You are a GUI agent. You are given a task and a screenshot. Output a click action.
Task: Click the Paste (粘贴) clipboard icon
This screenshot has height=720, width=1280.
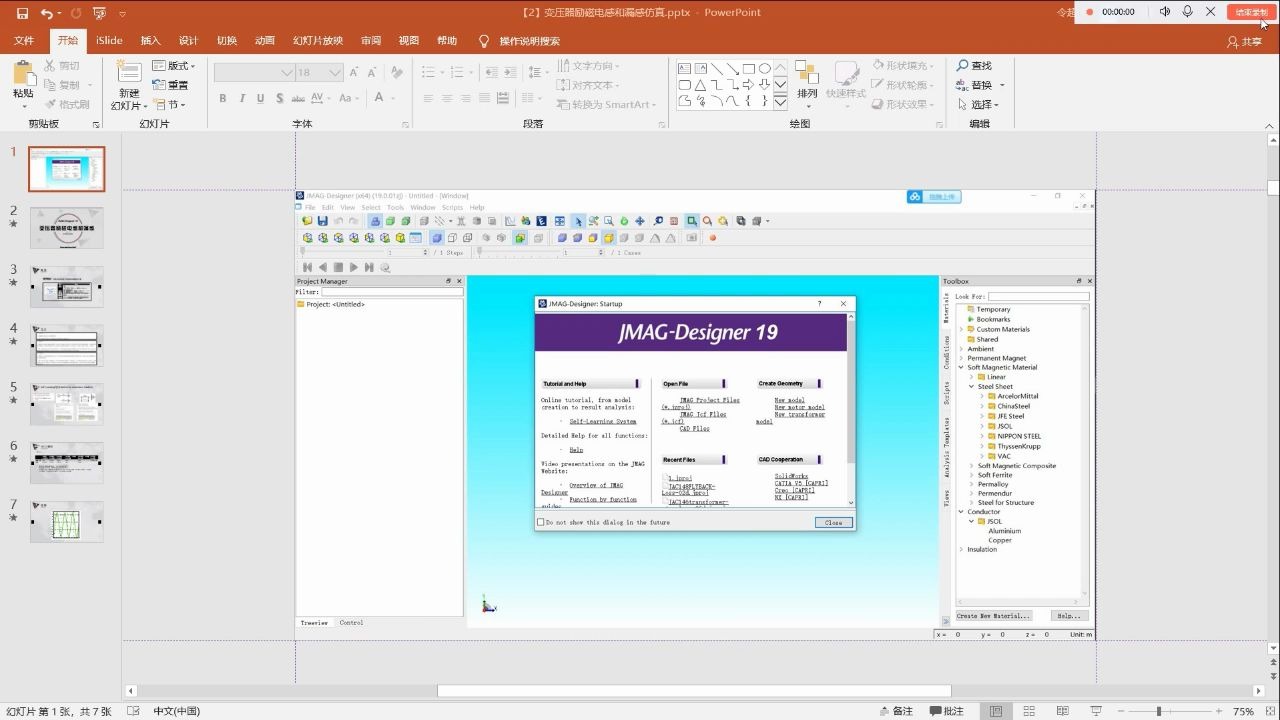pyautogui.click(x=22, y=73)
